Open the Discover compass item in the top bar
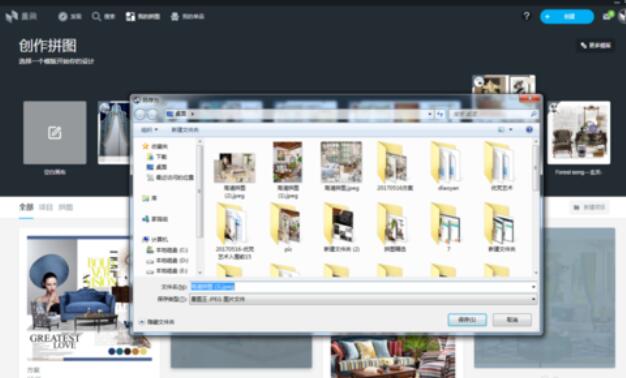 click(70, 16)
